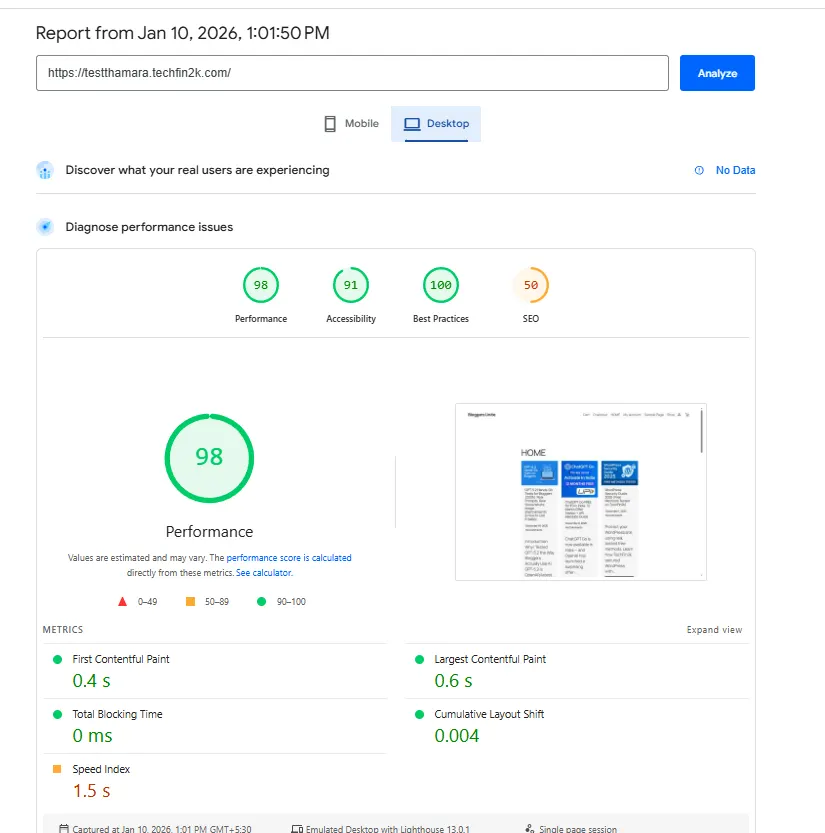The width and height of the screenshot is (825, 833).
Task: Click the orange square 50–89 legend icon
Action: 190,601
